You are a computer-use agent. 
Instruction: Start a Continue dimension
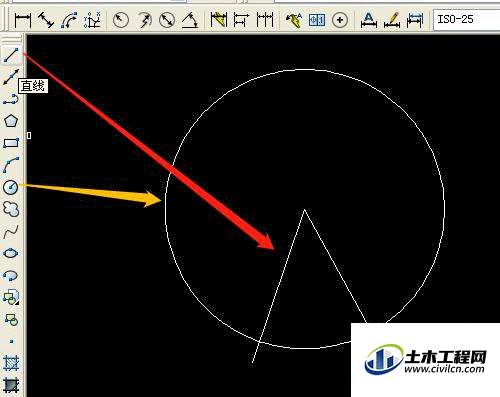pyautogui.click(x=265, y=20)
